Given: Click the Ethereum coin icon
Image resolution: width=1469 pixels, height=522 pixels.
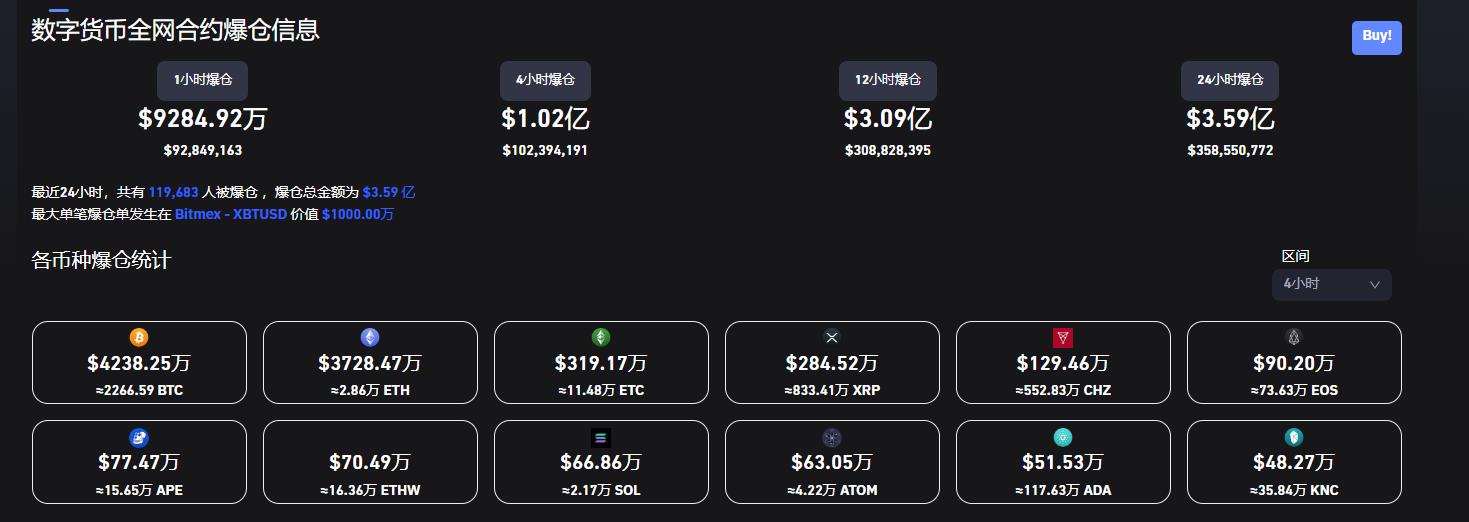Looking at the screenshot, I should [x=370, y=337].
